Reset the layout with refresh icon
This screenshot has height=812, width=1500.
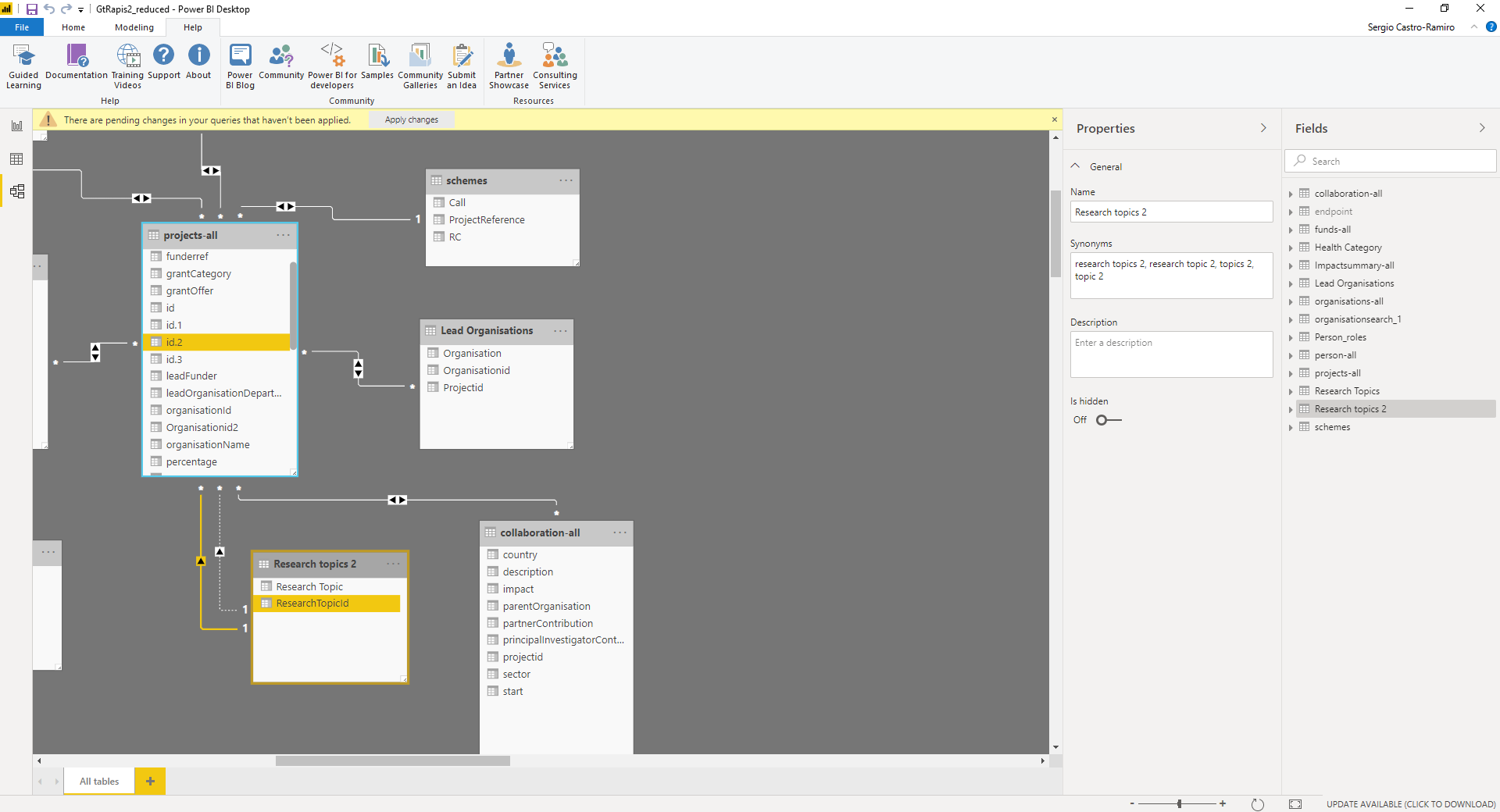click(1258, 804)
